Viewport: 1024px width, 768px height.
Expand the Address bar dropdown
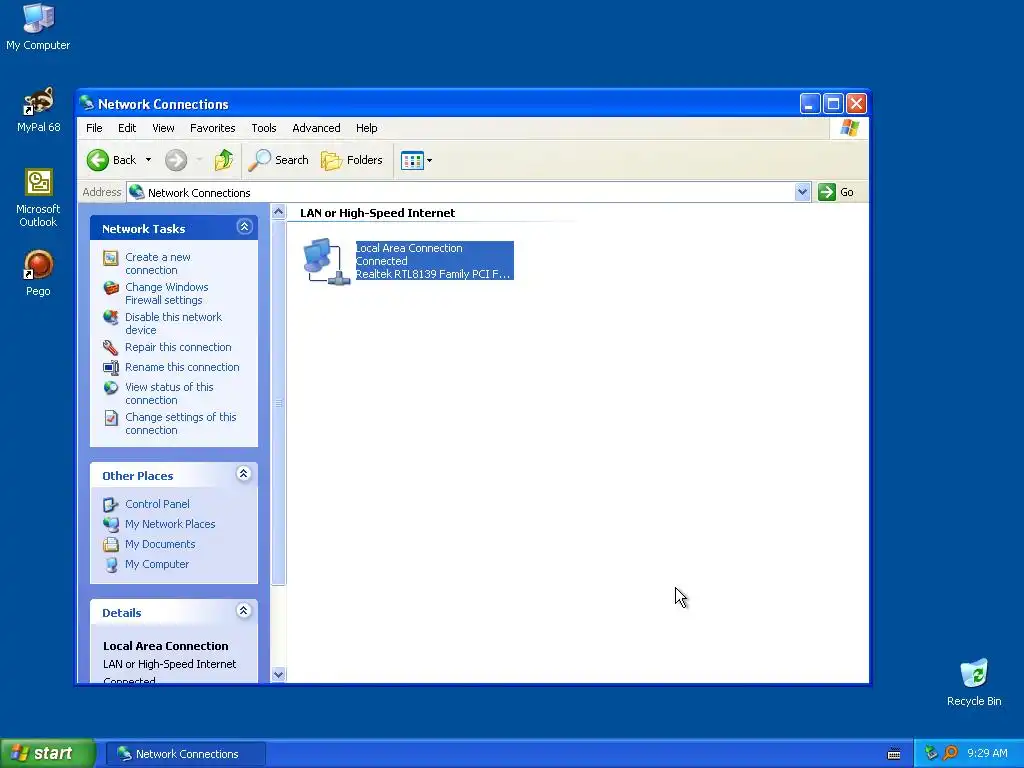[803, 192]
